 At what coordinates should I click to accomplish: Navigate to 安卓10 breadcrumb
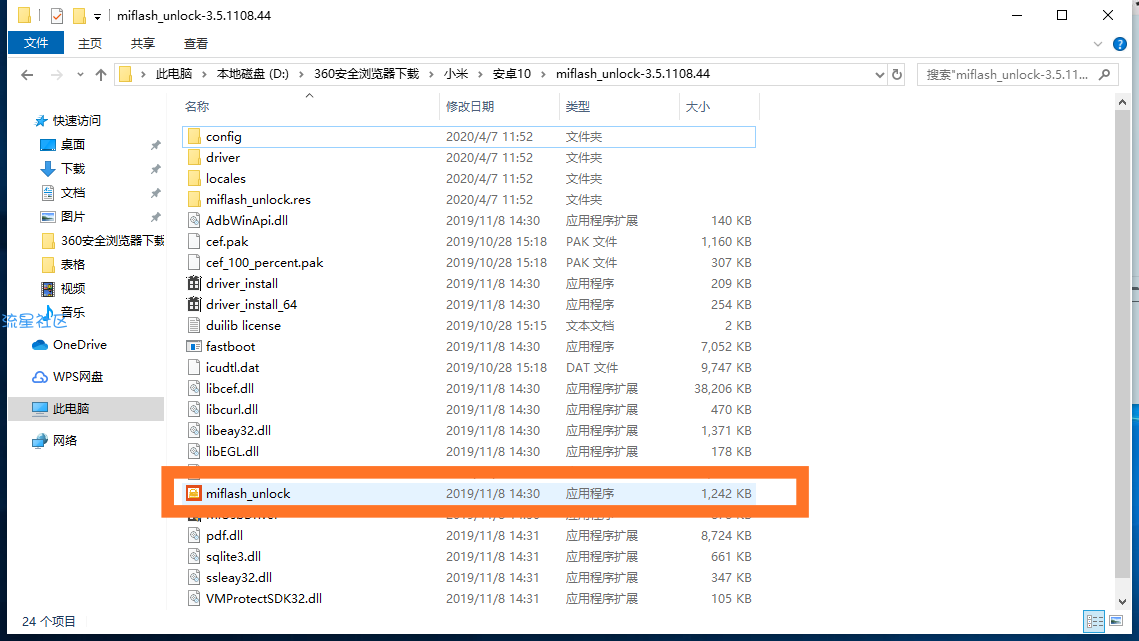pos(512,74)
